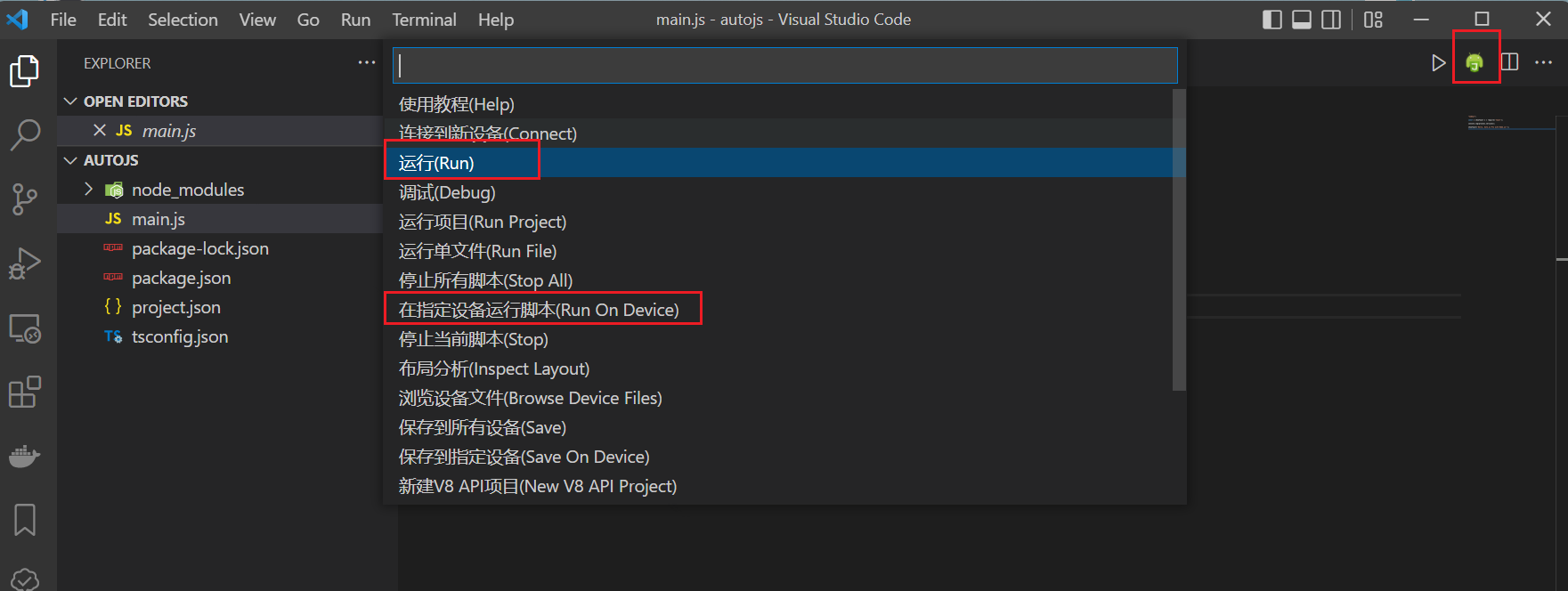
Task: Click the VS Code logo icon
Action: (18, 19)
